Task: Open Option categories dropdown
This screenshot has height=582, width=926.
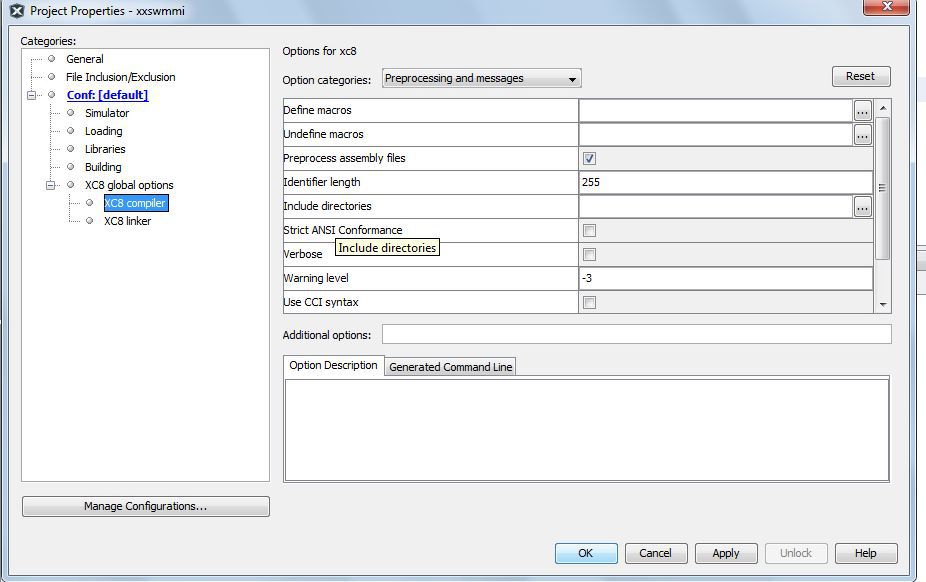Action: 481,79
